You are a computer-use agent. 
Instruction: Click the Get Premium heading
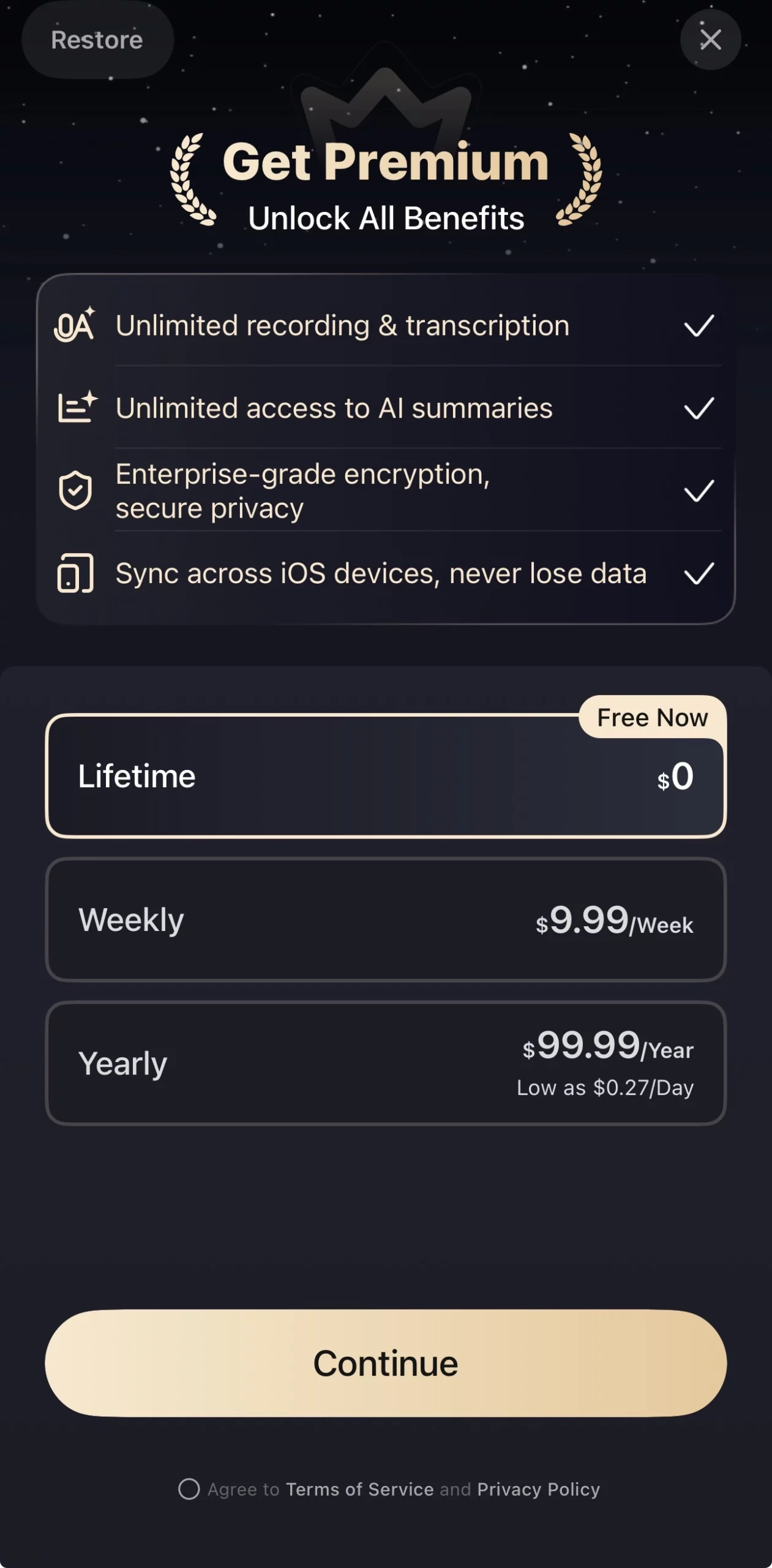(385, 162)
